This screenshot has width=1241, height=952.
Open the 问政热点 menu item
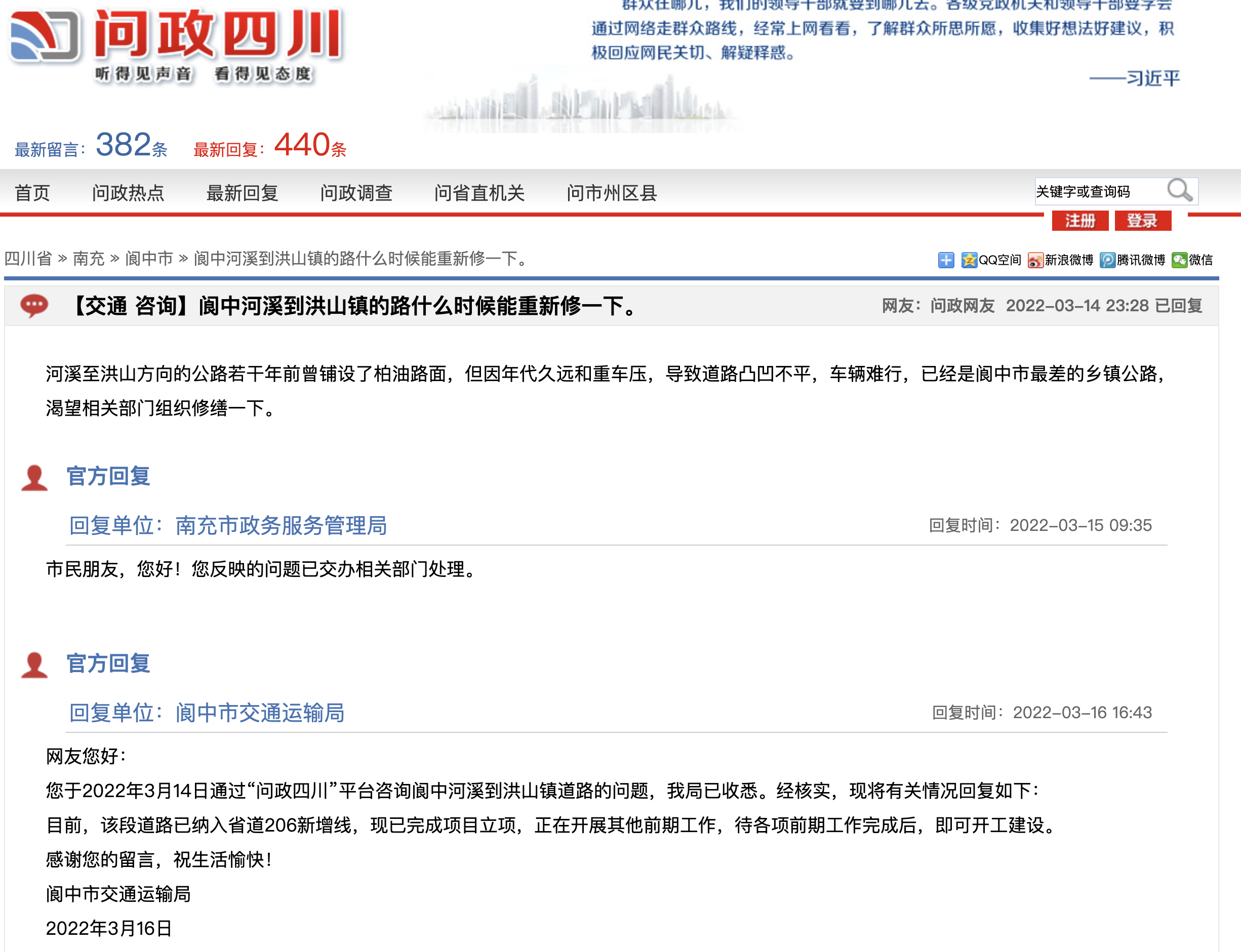(128, 193)
